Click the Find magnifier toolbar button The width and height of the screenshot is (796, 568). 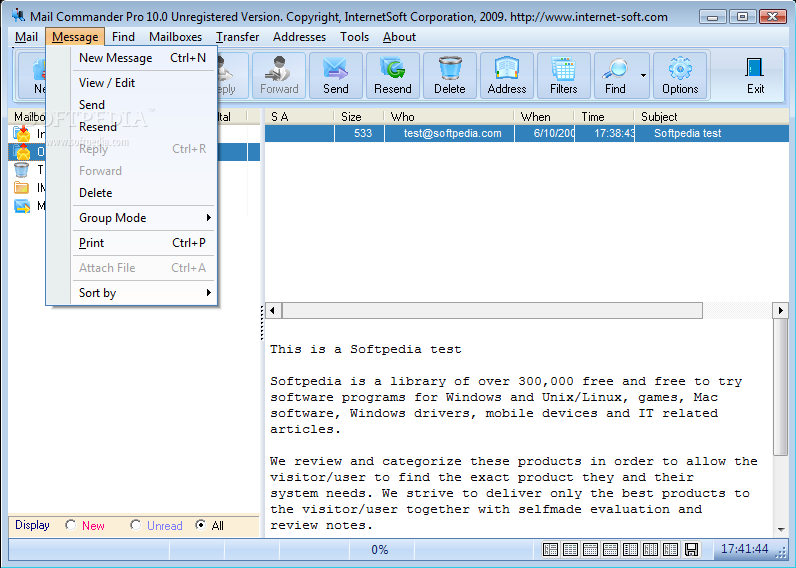tap(615, 75)
